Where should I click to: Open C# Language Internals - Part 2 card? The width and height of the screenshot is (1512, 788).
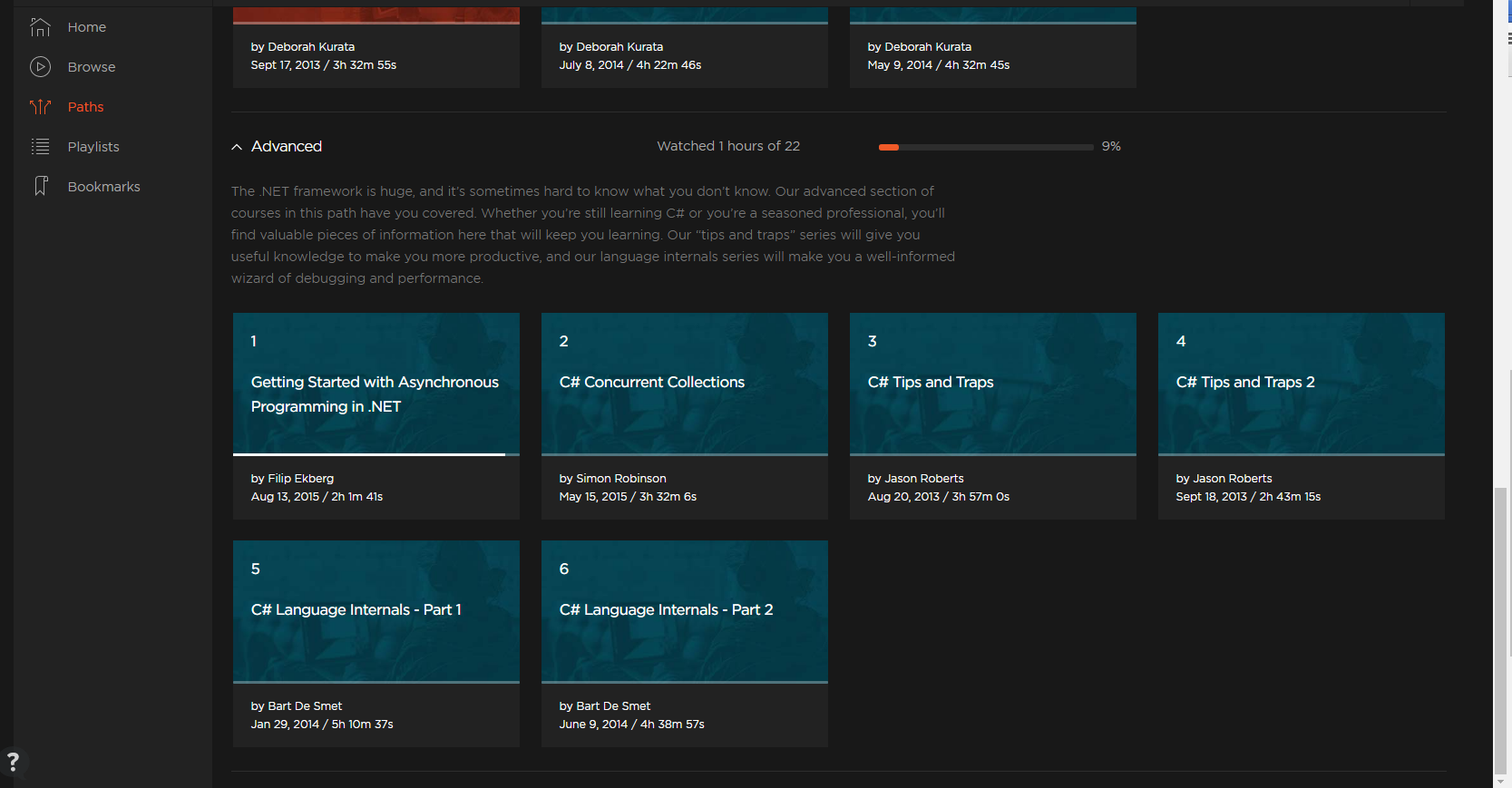click(x=667, y=610)
